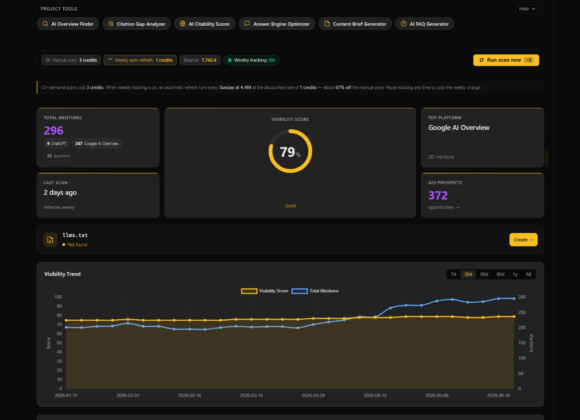
Task: Open the Content Brief Generator tool
Action: tap(355, 24)
